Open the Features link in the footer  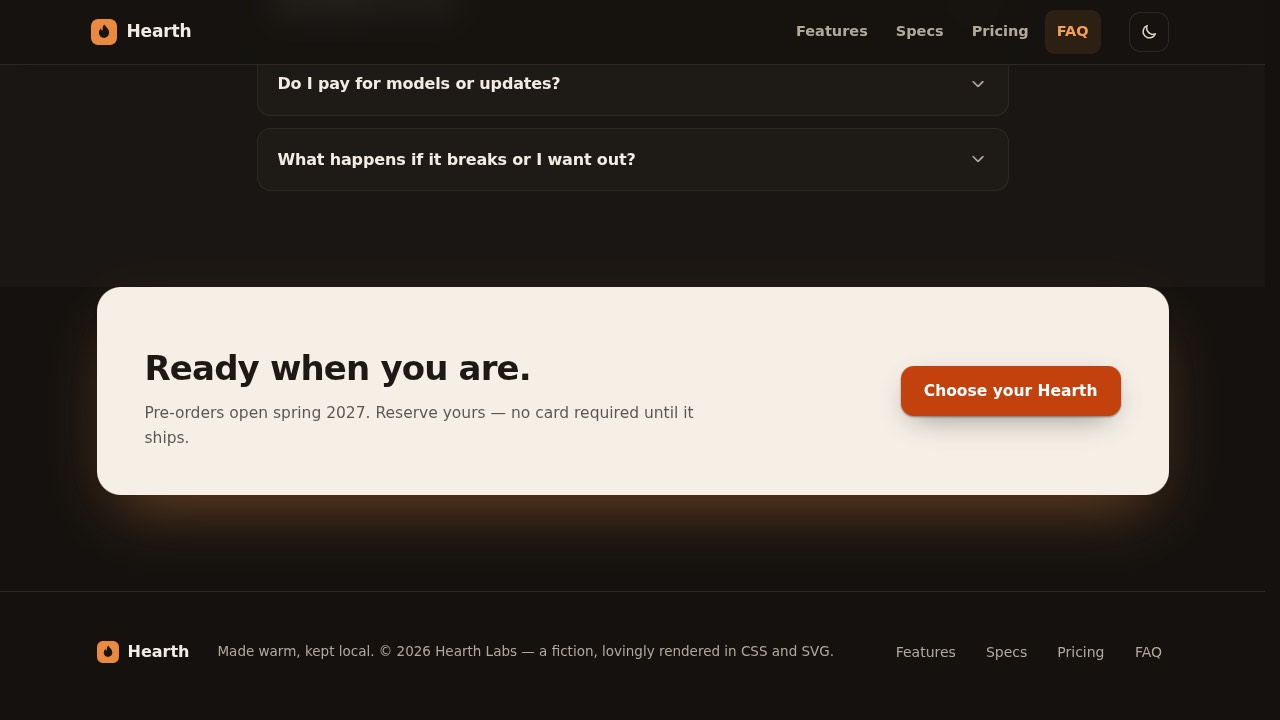click(926, 652)
